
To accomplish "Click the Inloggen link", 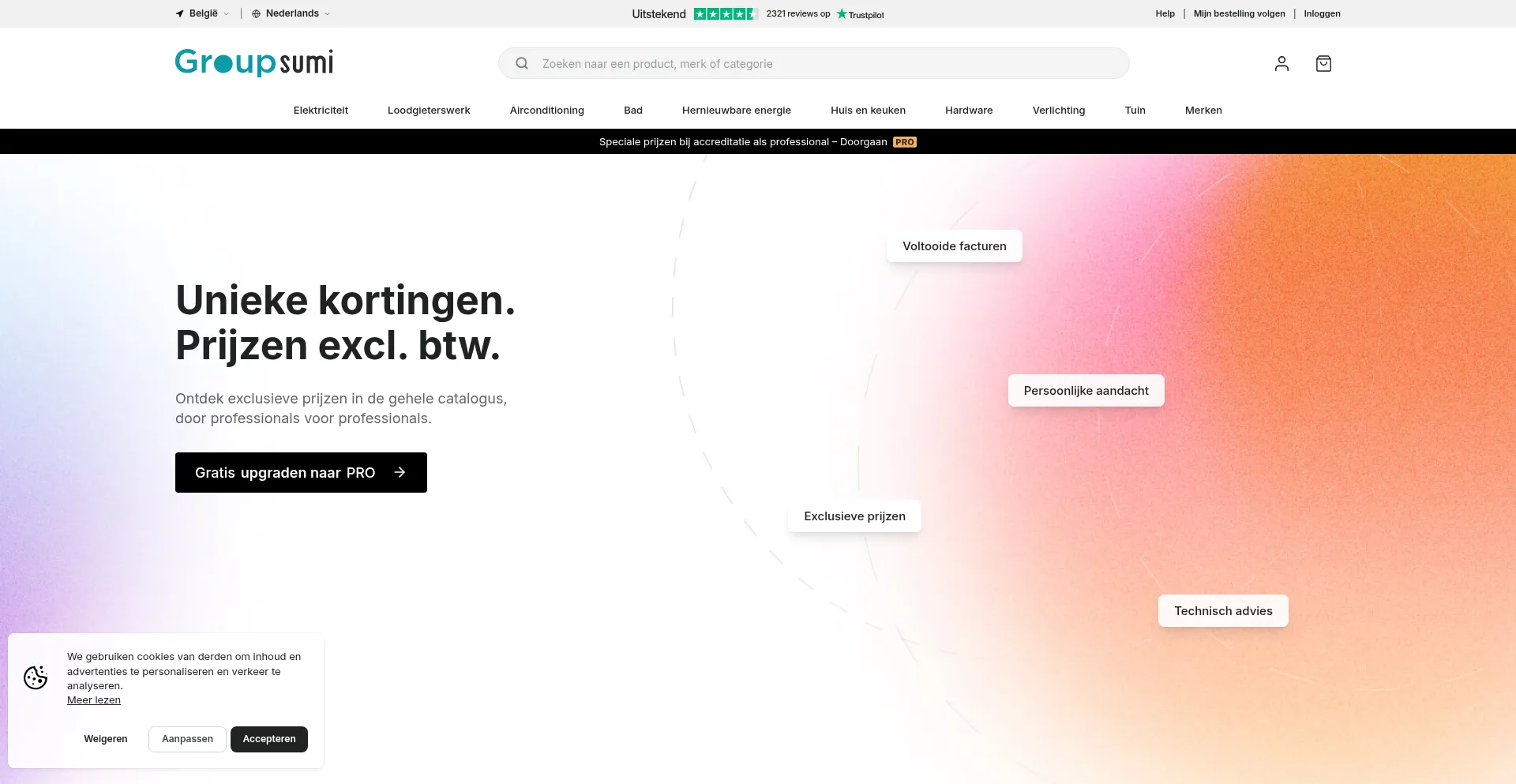I will point(1323,13).
